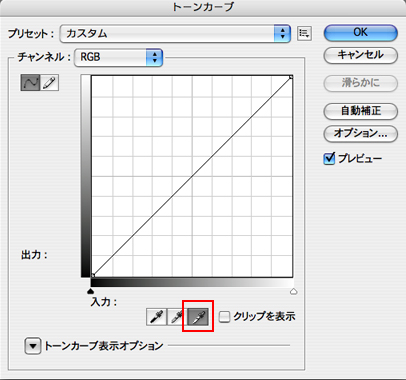Click the キャンセル button
The height and width of the screenshot is (380, 406).
point(361,55)
